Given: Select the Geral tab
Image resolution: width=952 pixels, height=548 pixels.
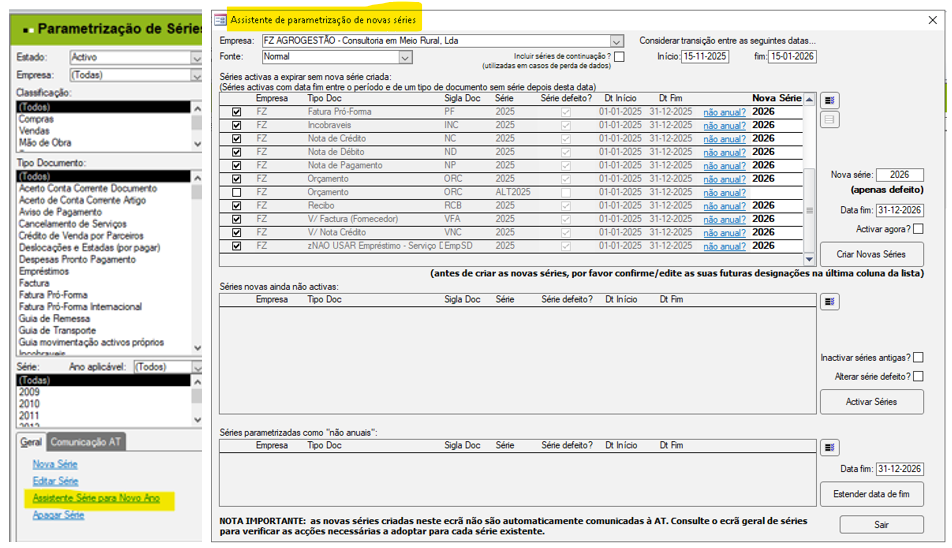Looking at the screenshot, I should click(x=32, y=442).
